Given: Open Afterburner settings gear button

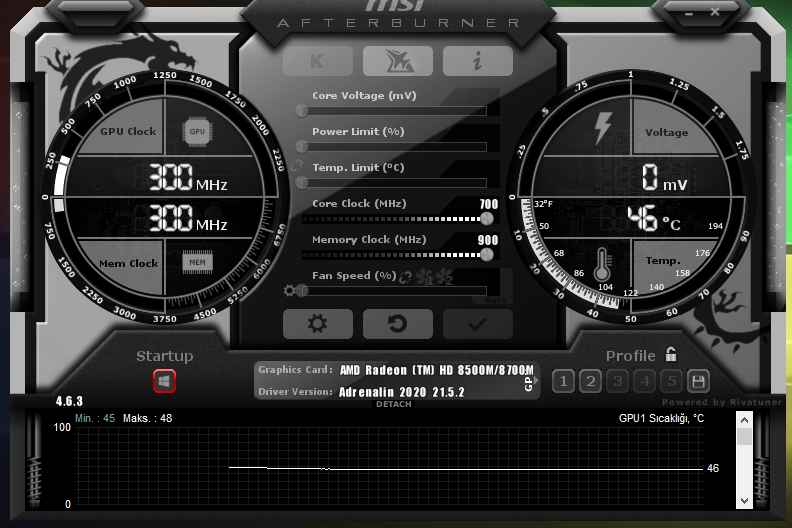Looking at the screenshot, I should [318, 324].
